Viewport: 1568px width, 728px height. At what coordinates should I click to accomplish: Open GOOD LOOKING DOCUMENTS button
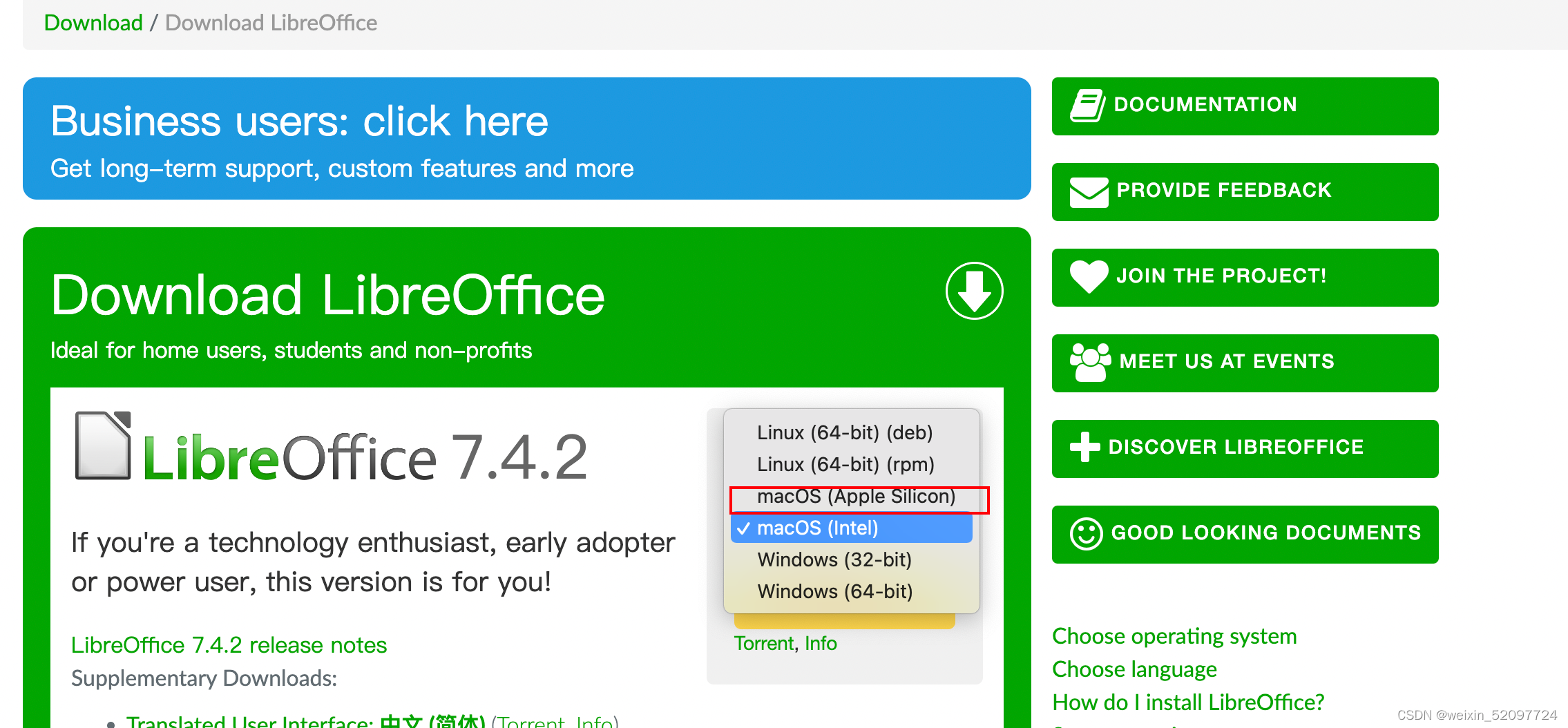pyautogui.click(x=1245, y=535)
